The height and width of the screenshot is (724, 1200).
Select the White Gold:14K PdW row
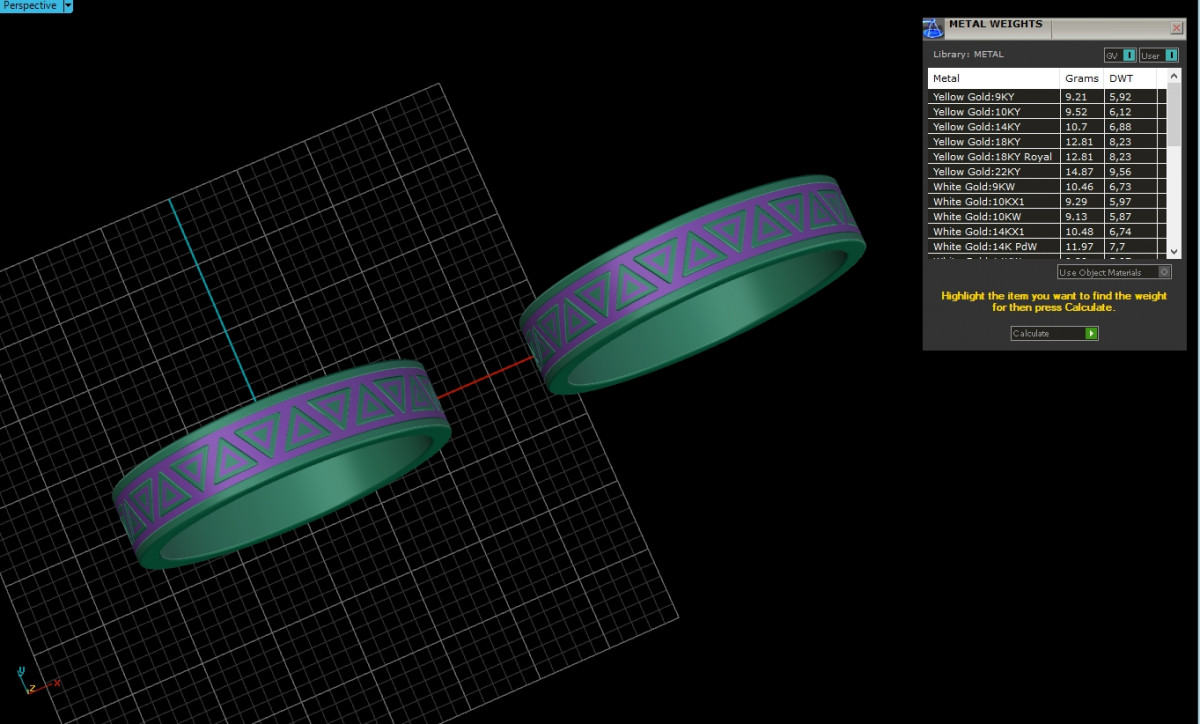coord(1047,246)
